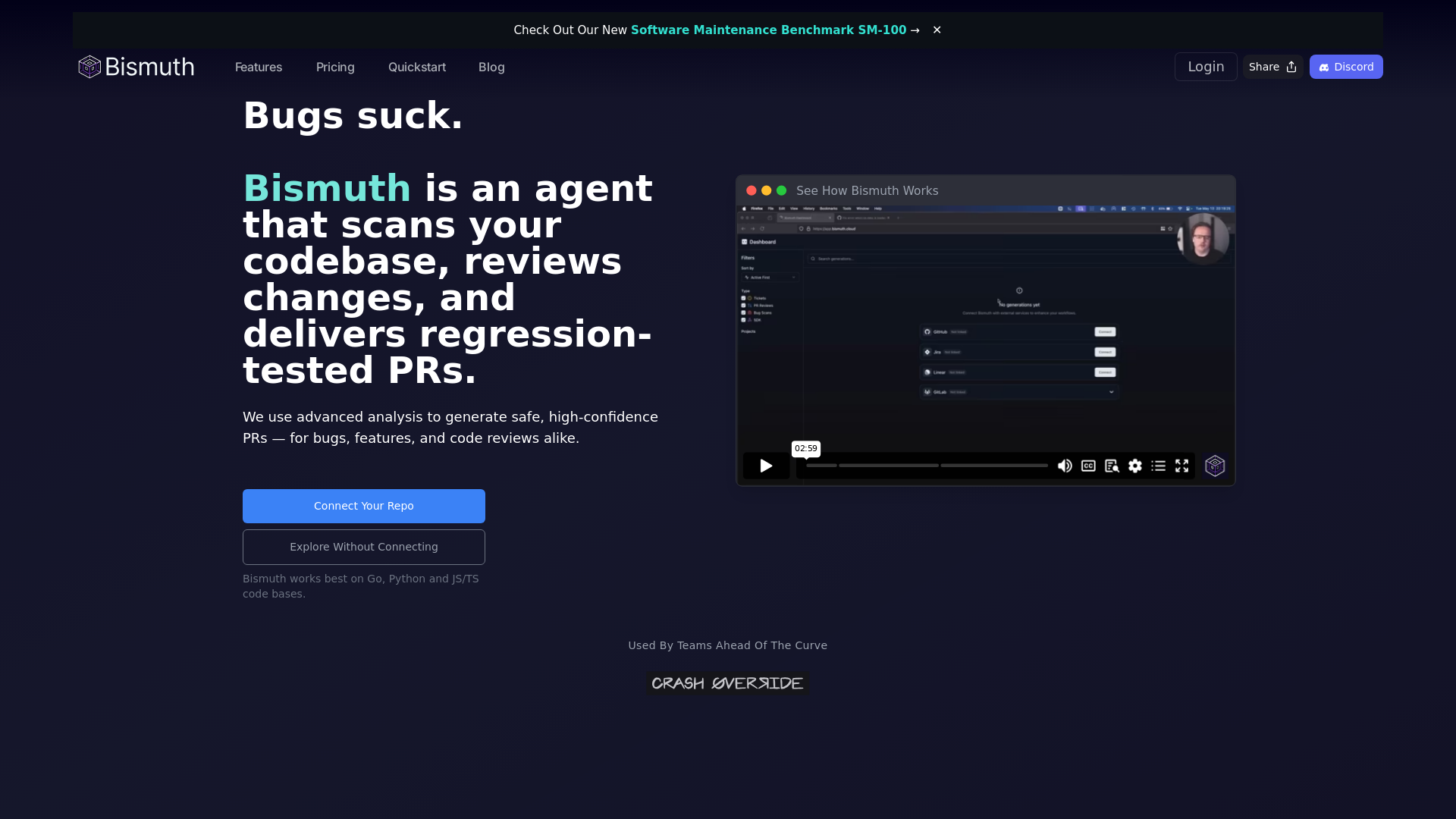Visit the Blog
The image size is (1456, 819).
point(491,67)
